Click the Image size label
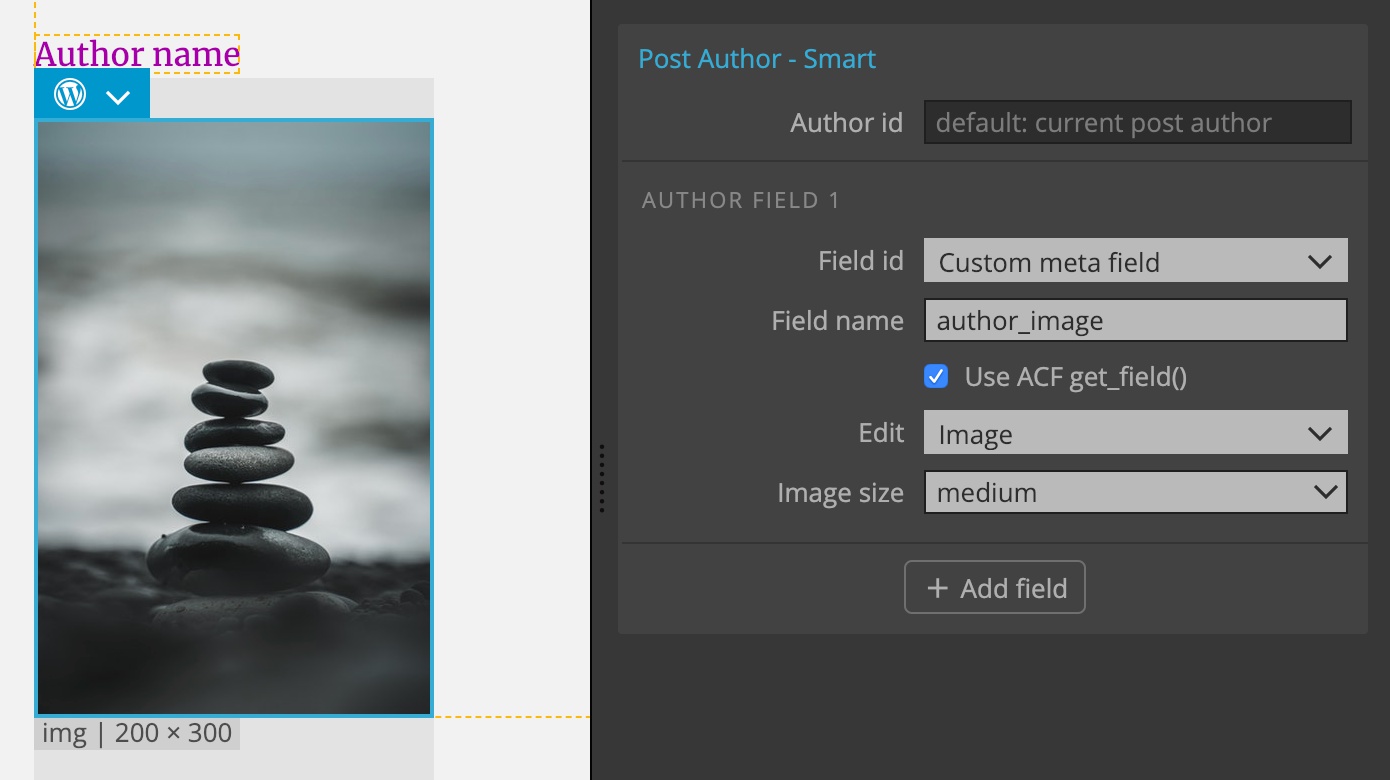Viewport: 1390px width, 780px height. [x=840, y=493]
